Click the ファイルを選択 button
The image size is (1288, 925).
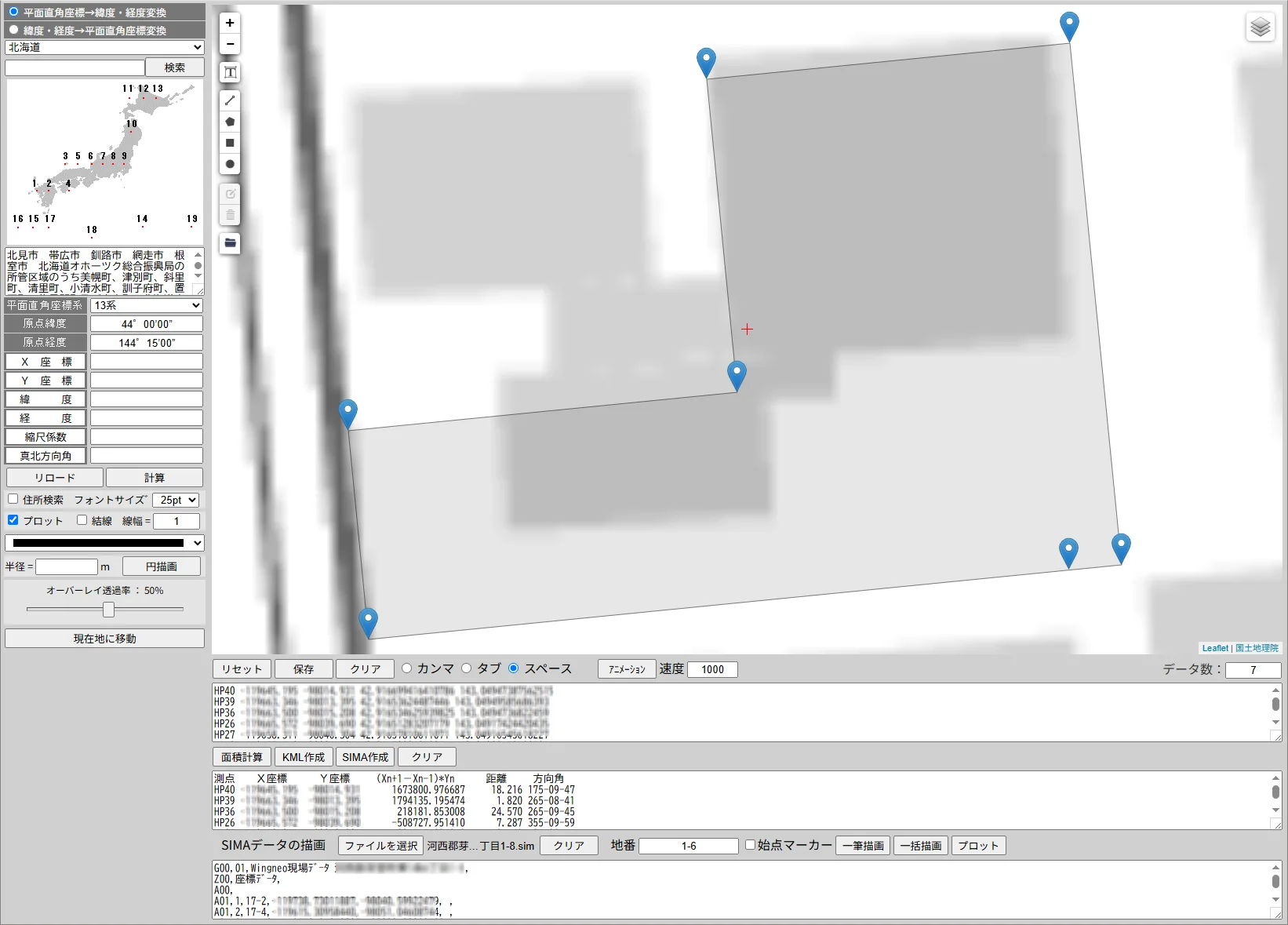coord(381,846)
